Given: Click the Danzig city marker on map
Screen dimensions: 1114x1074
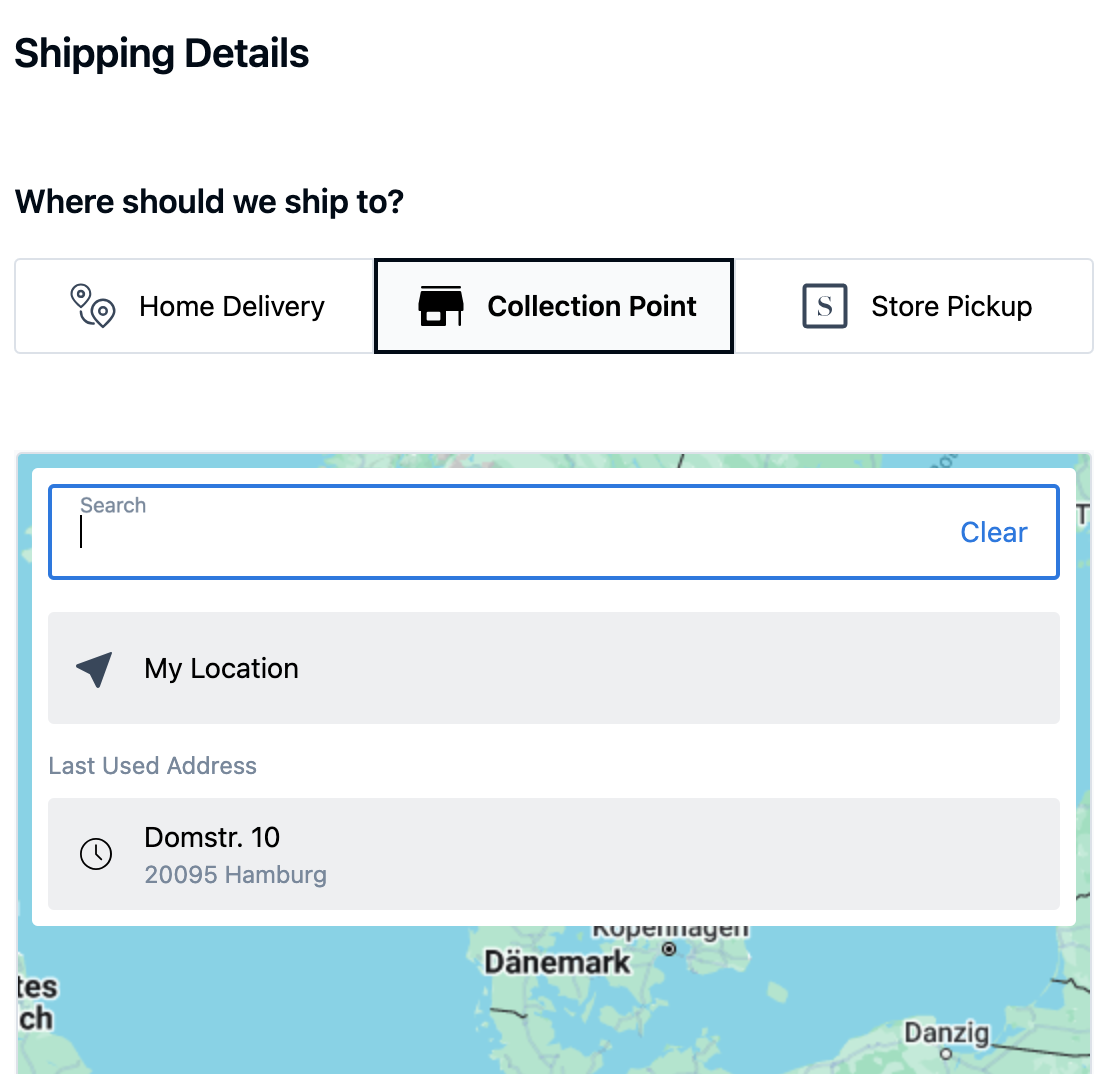Looking at the screenshot, I should tap(946, 1053).
